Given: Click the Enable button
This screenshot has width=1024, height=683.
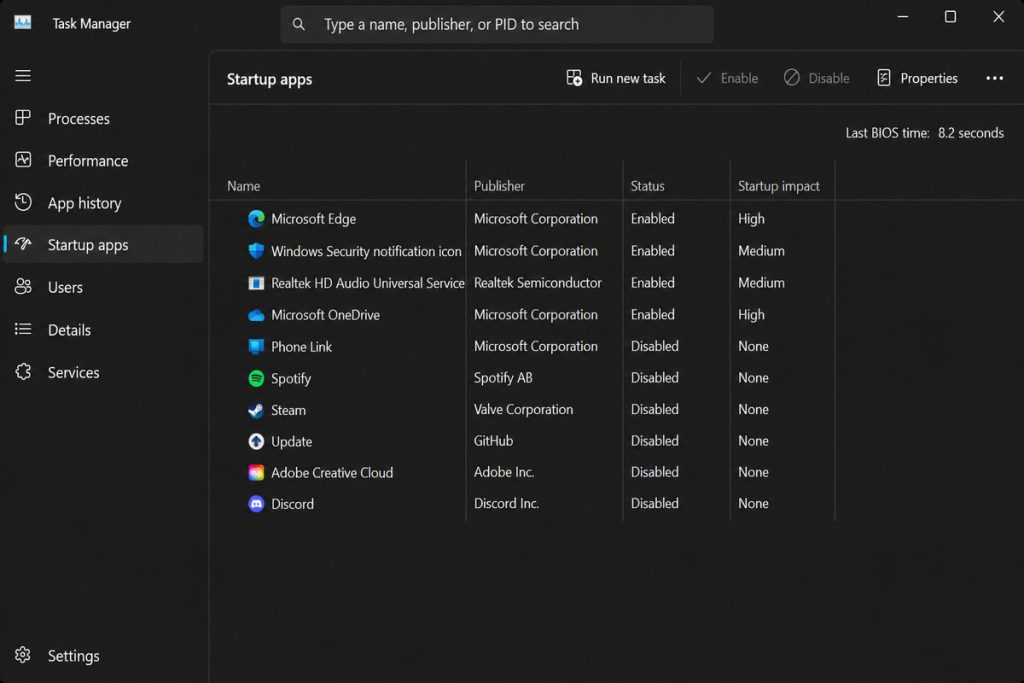Looking at the screenshot, I should pos(727,78).
